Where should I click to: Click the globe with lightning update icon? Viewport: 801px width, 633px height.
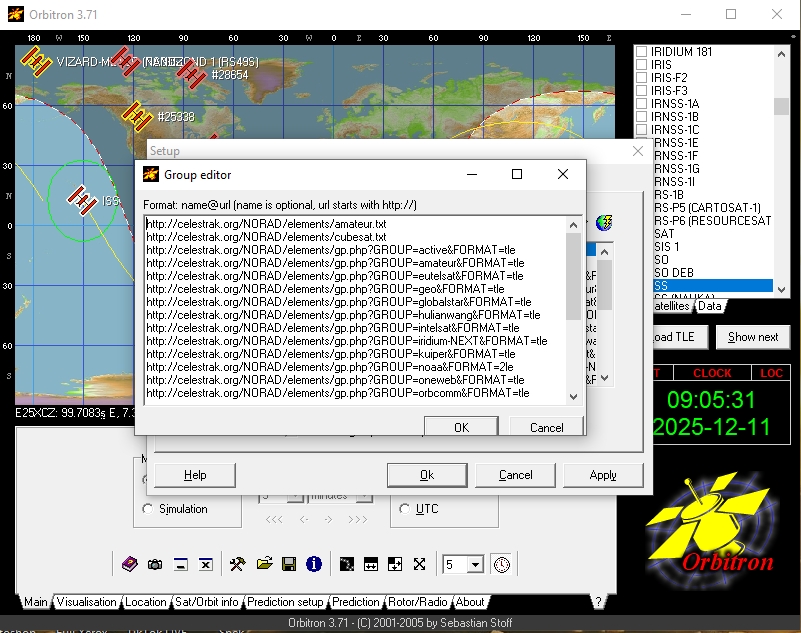point(604,223)
